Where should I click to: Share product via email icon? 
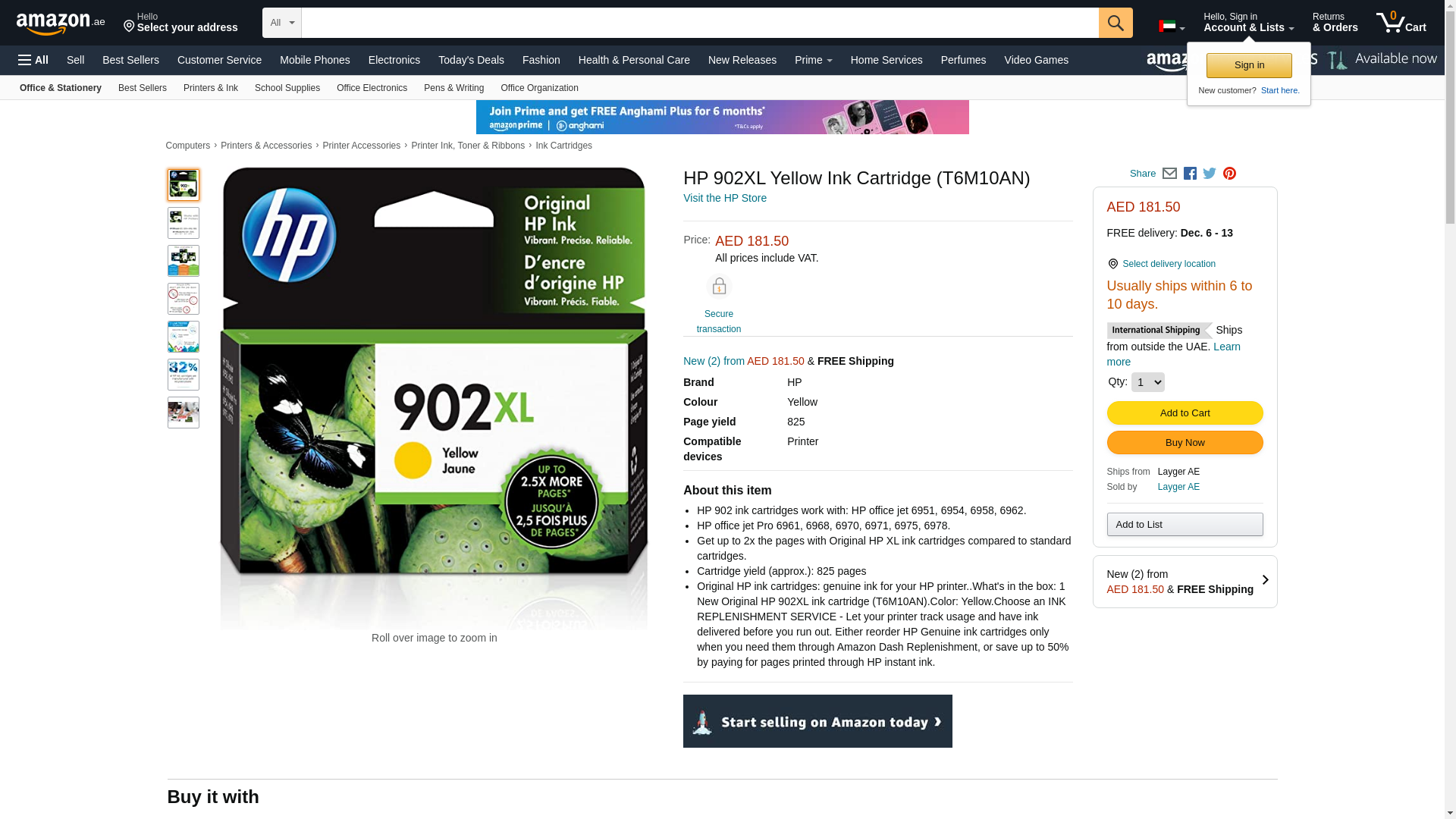tap(1169, 174)
